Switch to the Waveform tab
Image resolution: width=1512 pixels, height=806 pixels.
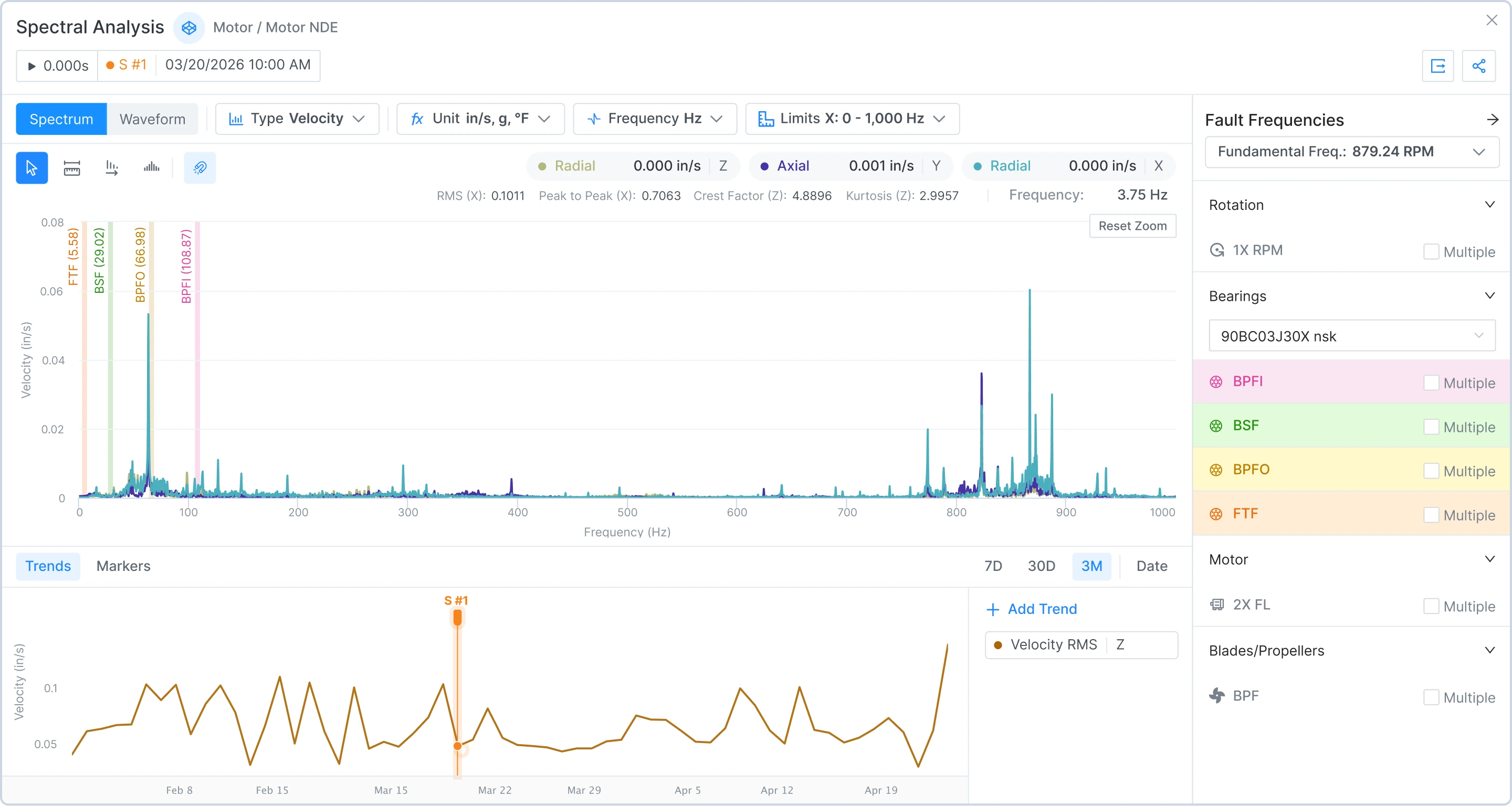click(x=152, y=119)
